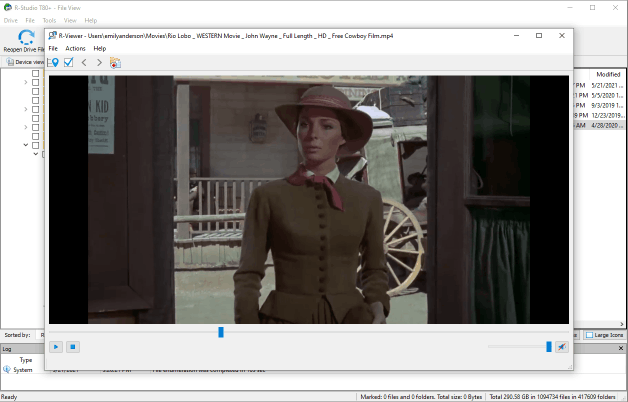Image resolution: width=628 pixels, height=402 pixels.
Task: Click the horizontal scrollbar right arrow in file list
Action: tap(622, 324)
